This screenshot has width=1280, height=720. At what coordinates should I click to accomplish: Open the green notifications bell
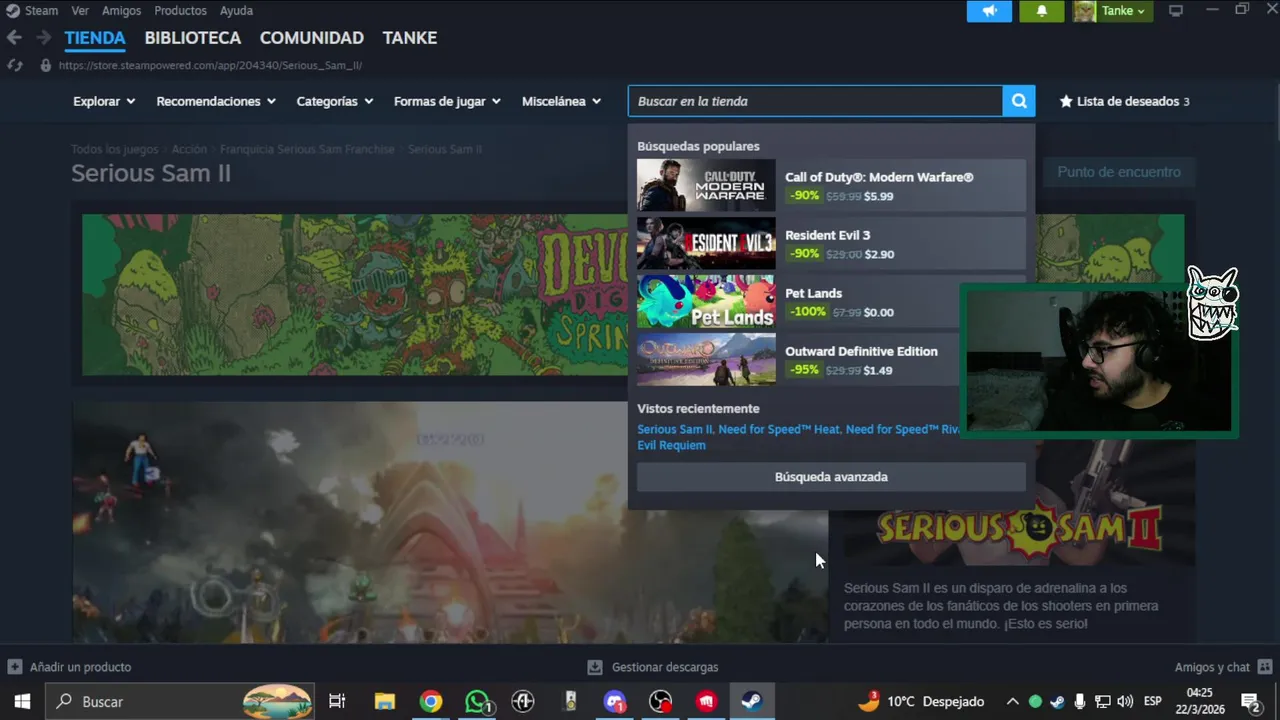[x=1041, y=11]
